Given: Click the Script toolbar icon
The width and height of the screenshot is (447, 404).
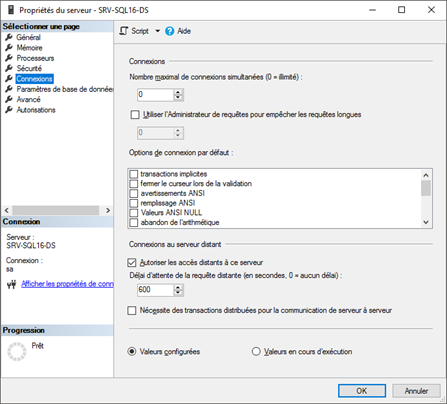Looking at the screenshot, I should point(124,31).
